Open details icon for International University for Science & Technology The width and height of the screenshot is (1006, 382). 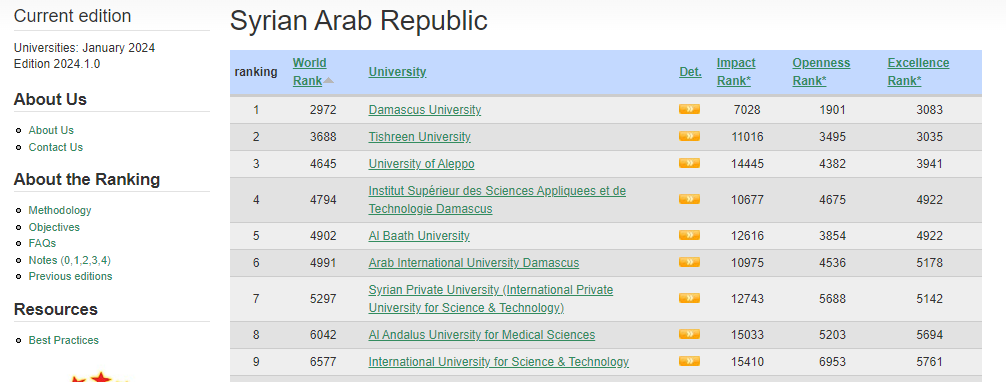(x=689, y=361)
